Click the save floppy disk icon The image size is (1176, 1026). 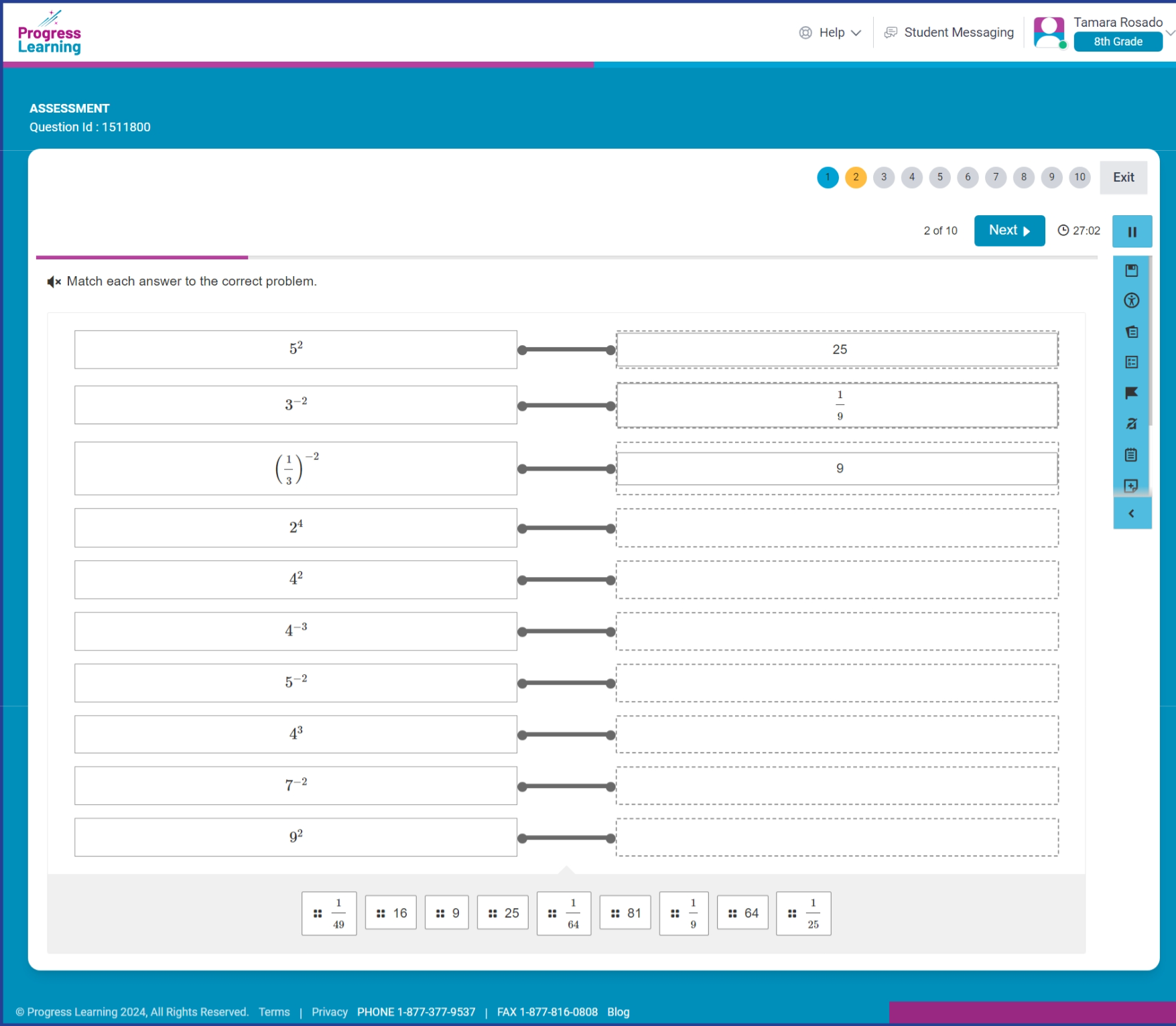(x=1131, y=271)
